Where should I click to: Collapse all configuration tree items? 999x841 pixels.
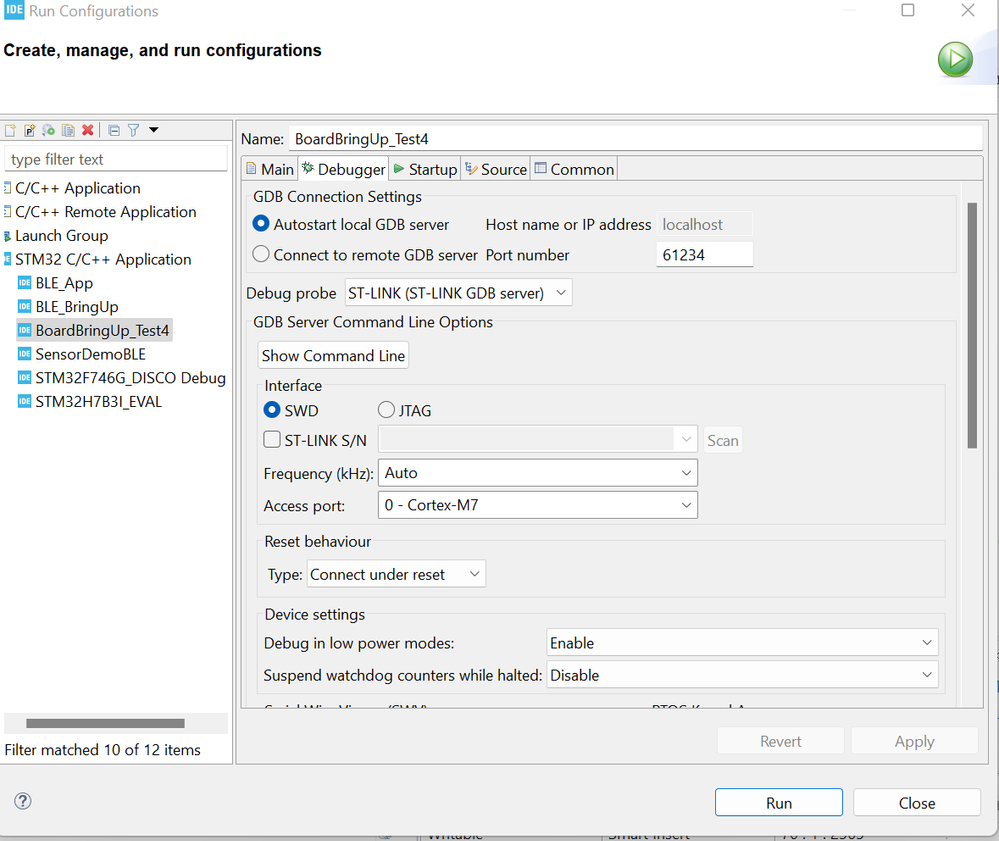tap(114, 130)
